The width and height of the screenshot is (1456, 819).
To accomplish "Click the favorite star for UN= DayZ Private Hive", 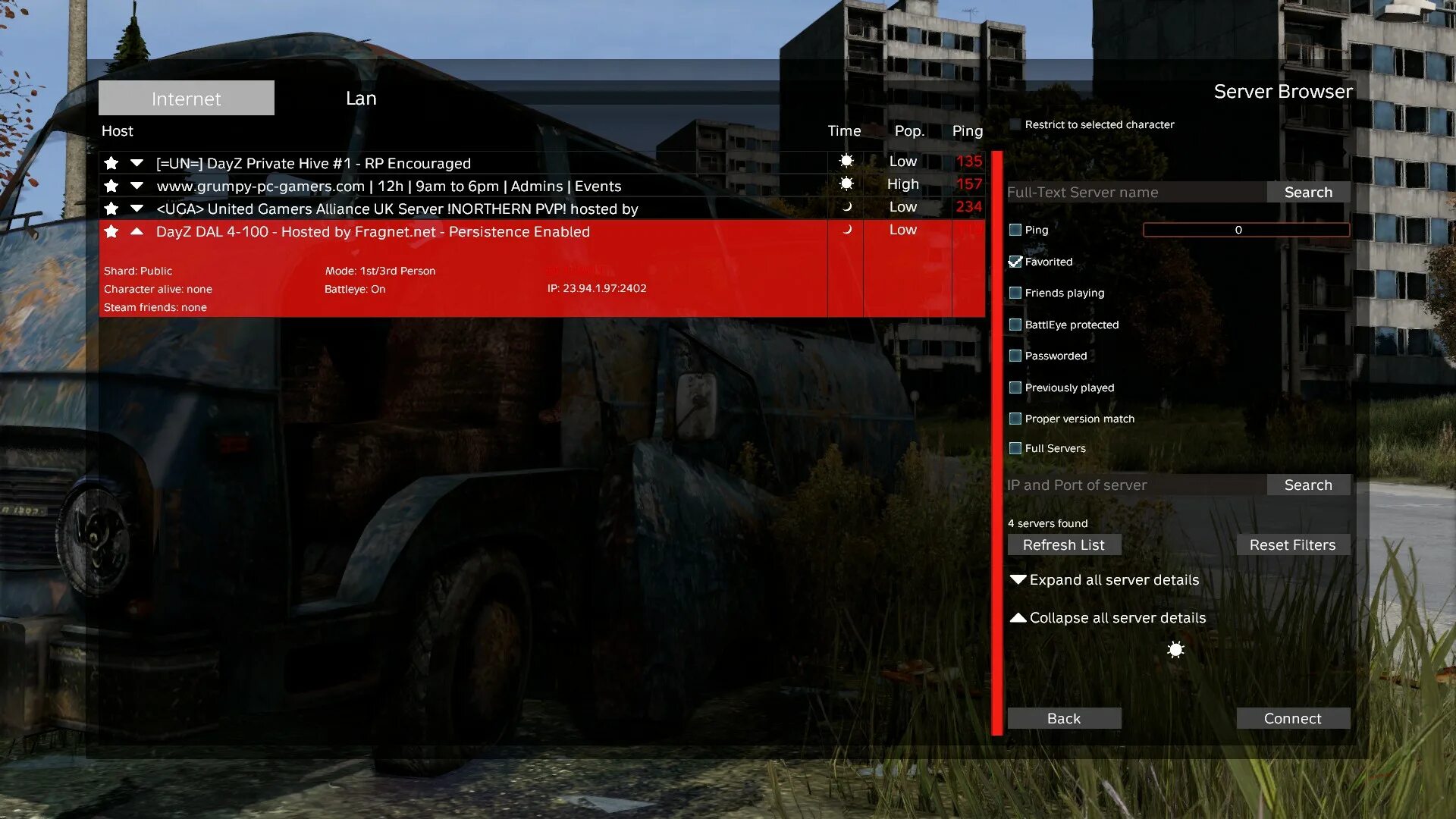I will click(x=111, y=162).
